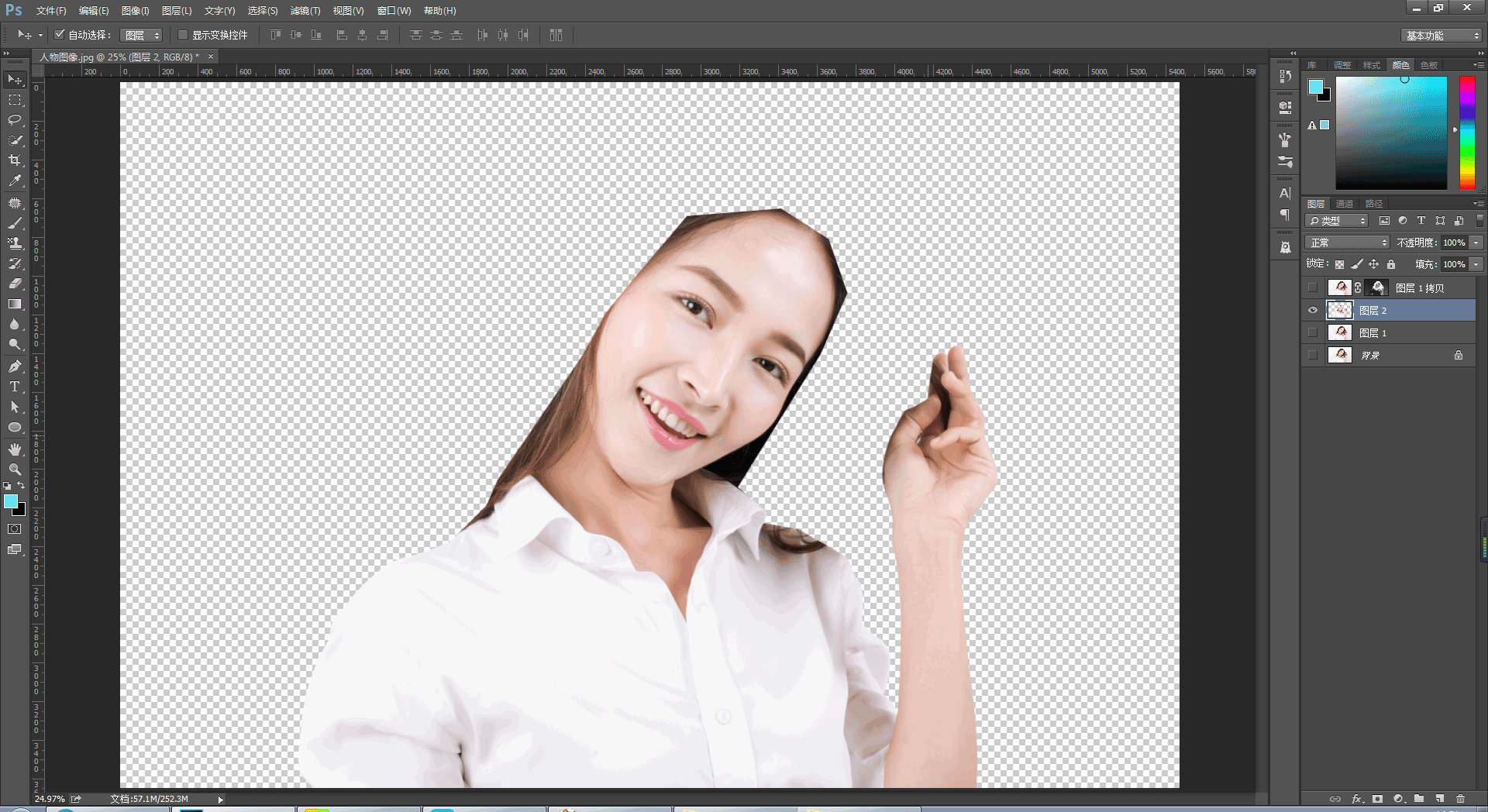This screenshot has width=1488, height=812.
Task: Open the 填充 fill dropdown arrow
Action: click(1476, 264)
